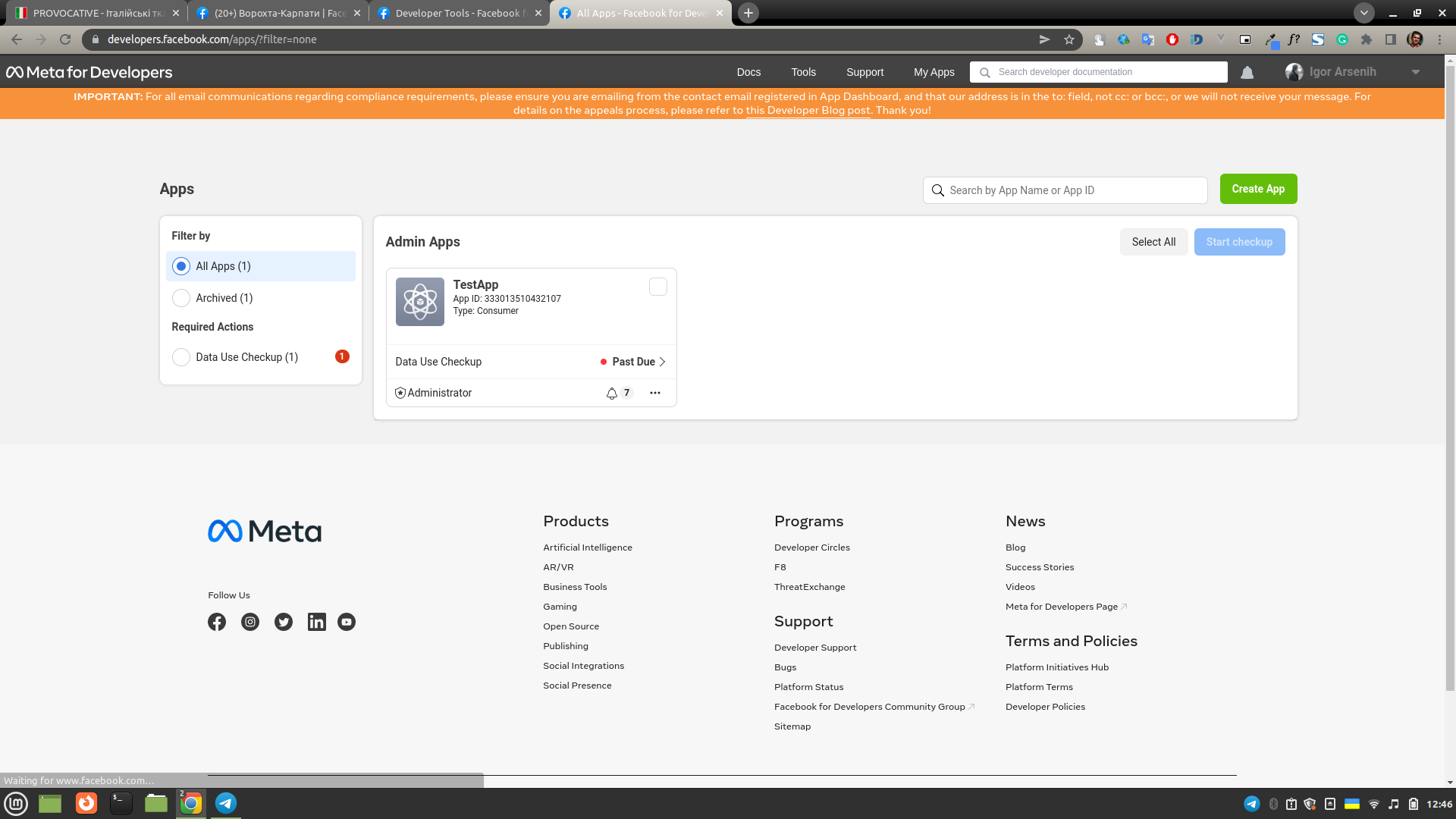This screenshot has width=1456, height=819.
Task: Click the browser address bar URL
Action: pyautogui.click(x=212, y=39)
